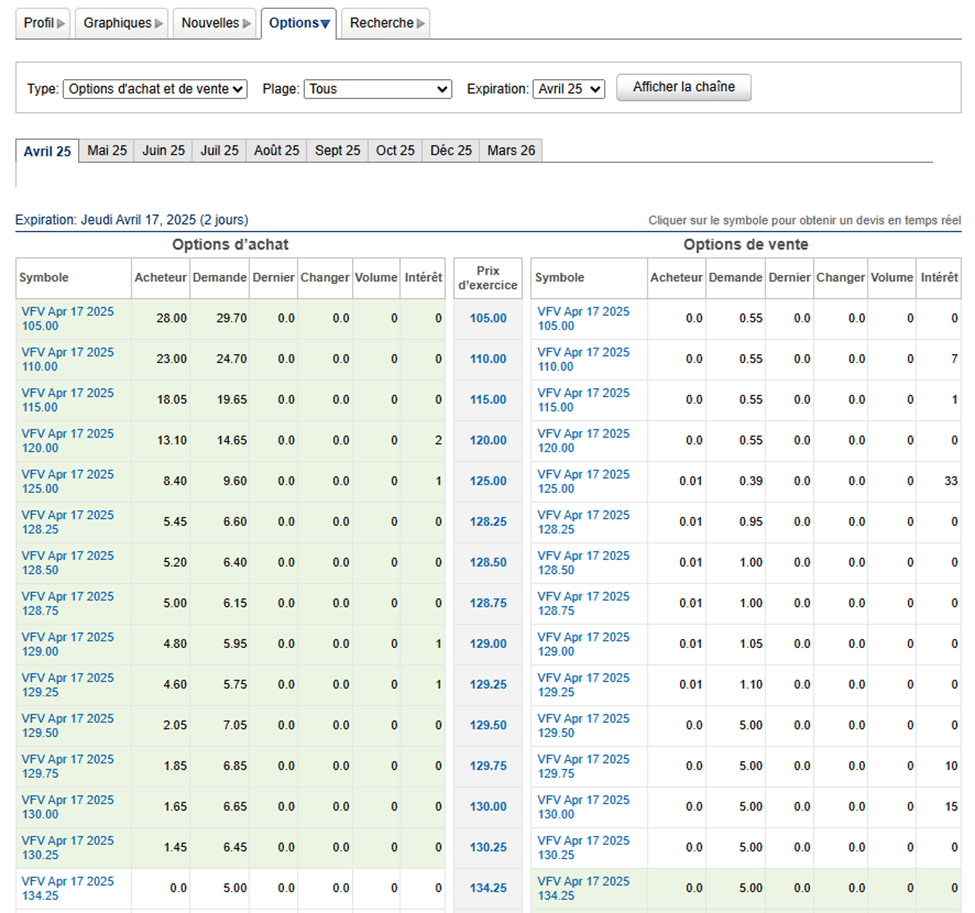
Task: Open put option VFV Apr 17 2025 110.00
Action: click(x=583, y=359)
